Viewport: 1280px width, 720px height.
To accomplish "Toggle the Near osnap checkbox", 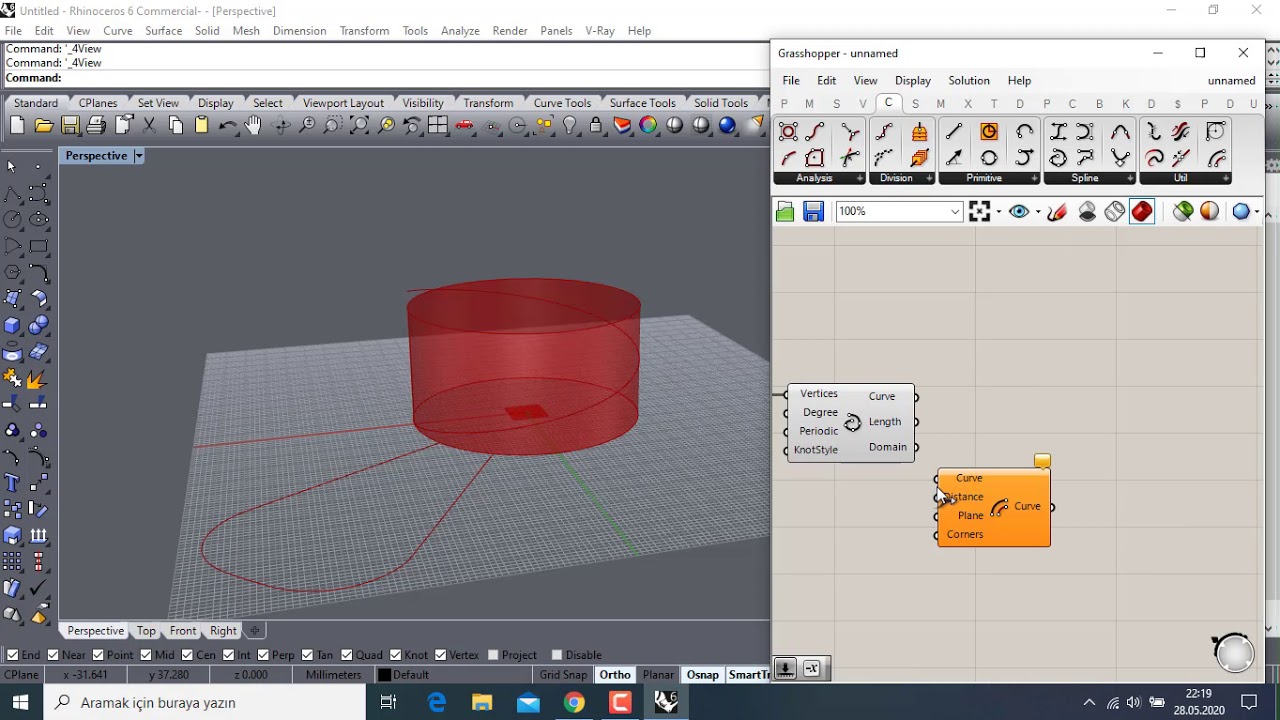I will click(52, 655).
